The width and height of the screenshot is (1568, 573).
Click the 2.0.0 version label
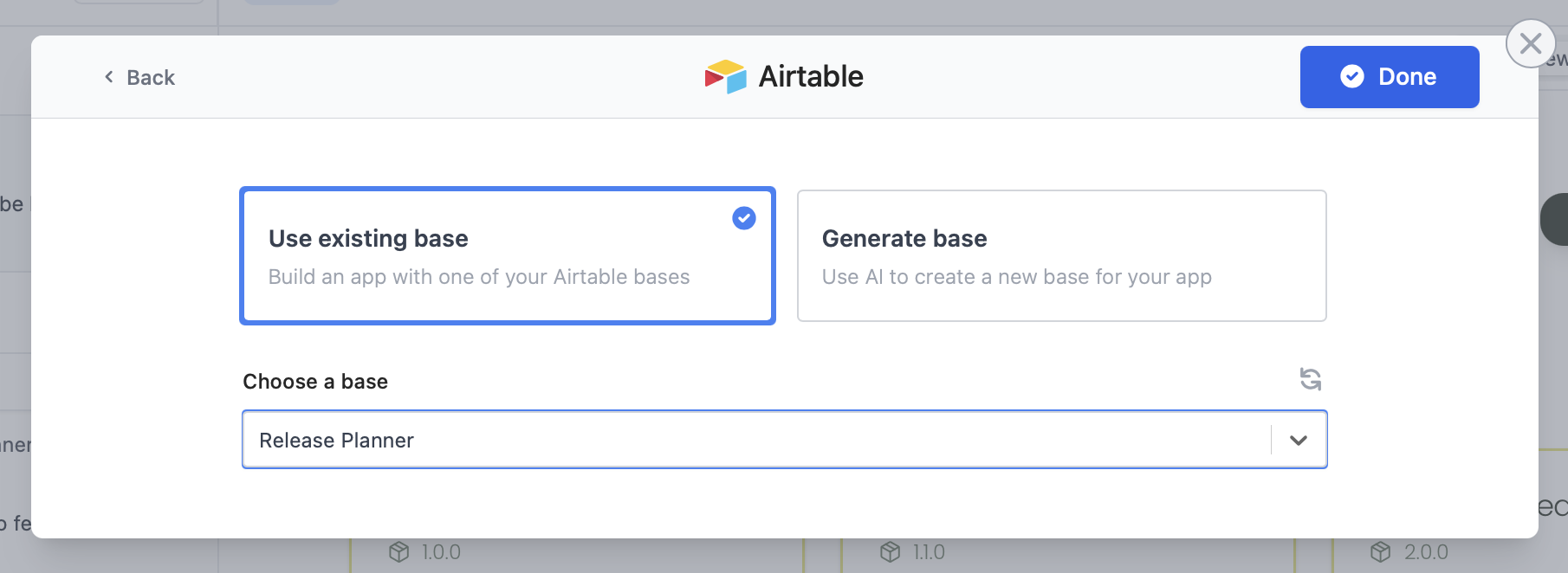coord(1426,552)
